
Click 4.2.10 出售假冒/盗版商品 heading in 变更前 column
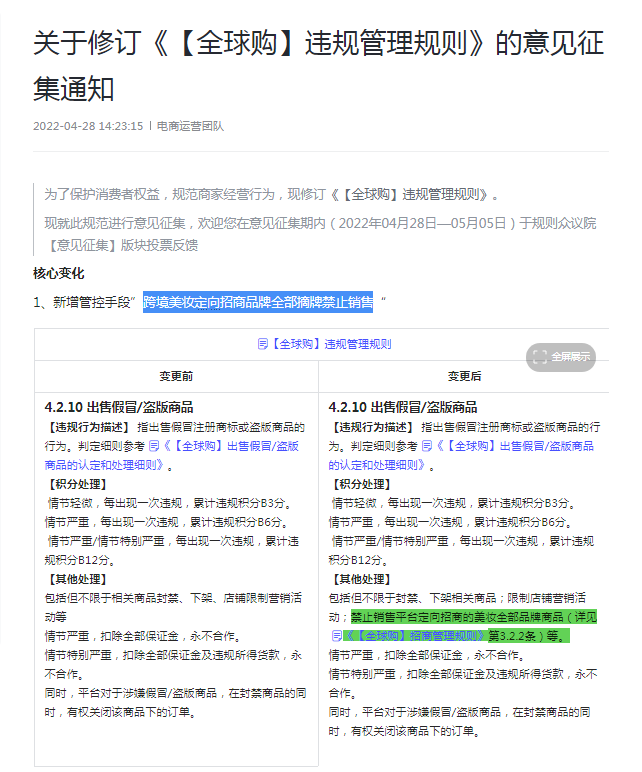coord(119,407)
